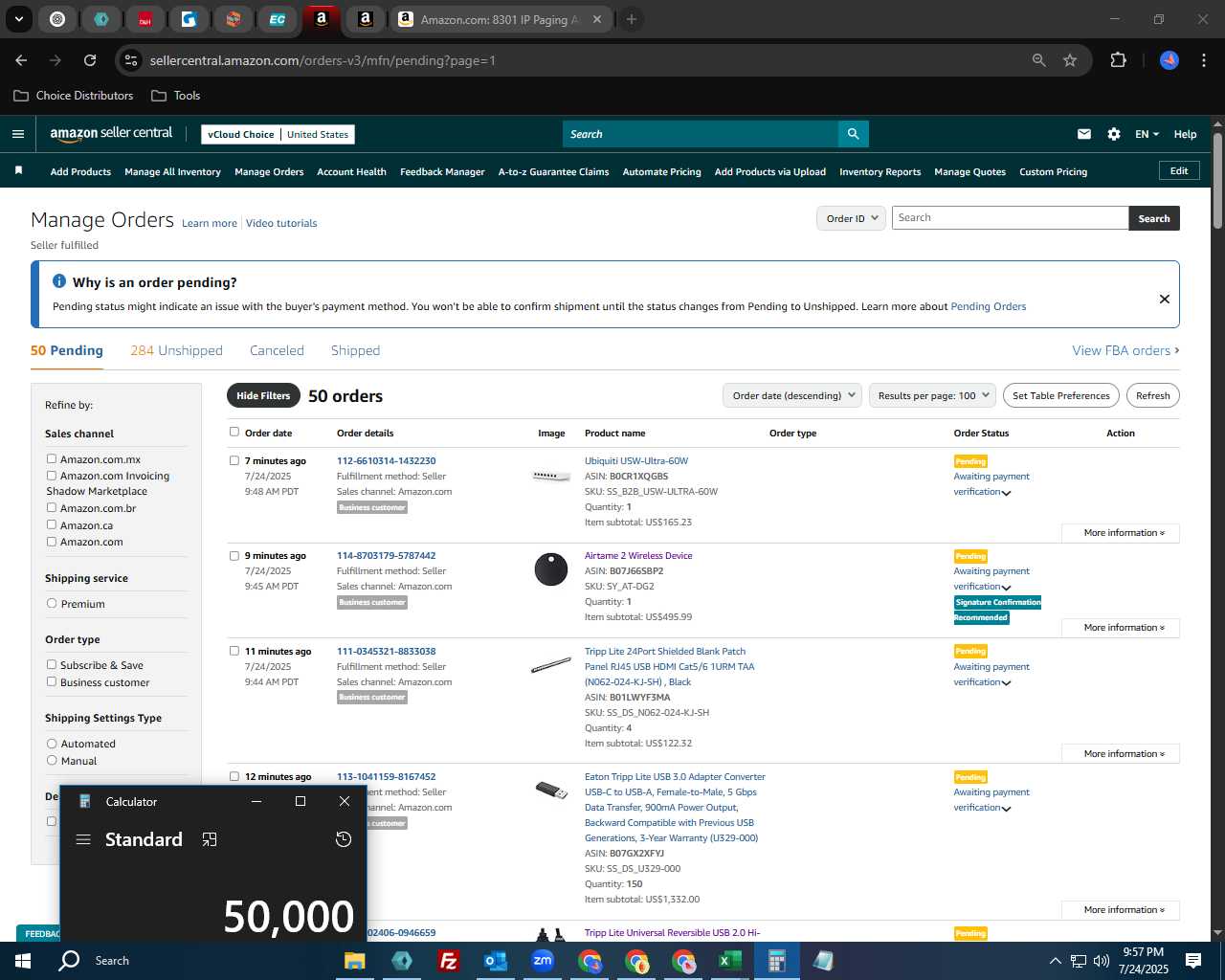
Task: Open the messages envelope icon
Action: (1084, 134)
